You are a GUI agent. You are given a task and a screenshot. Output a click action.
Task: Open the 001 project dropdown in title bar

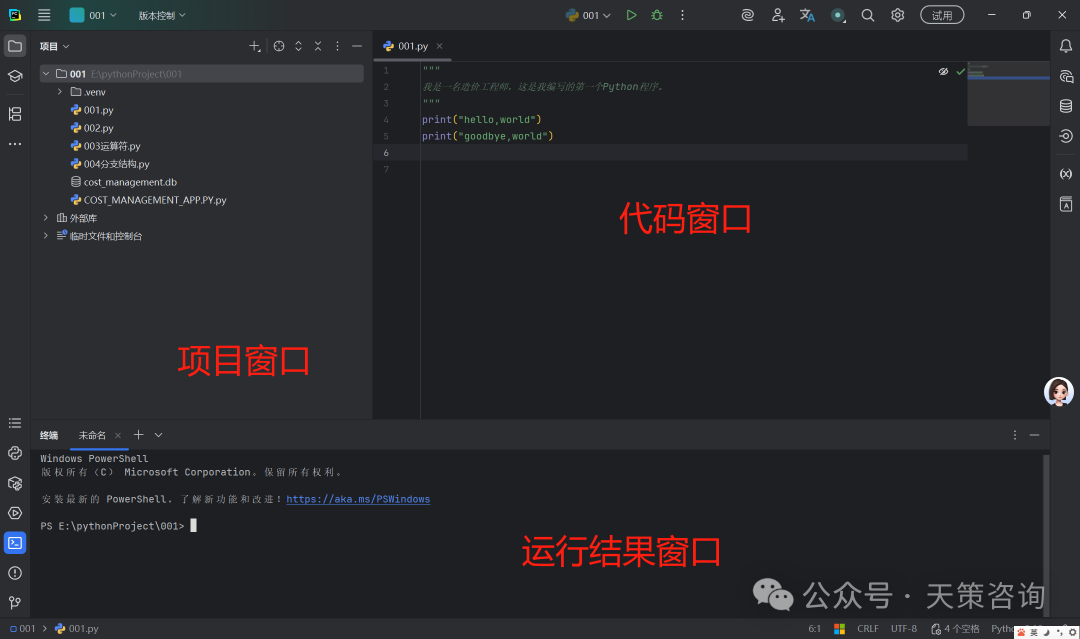[93, 15]
